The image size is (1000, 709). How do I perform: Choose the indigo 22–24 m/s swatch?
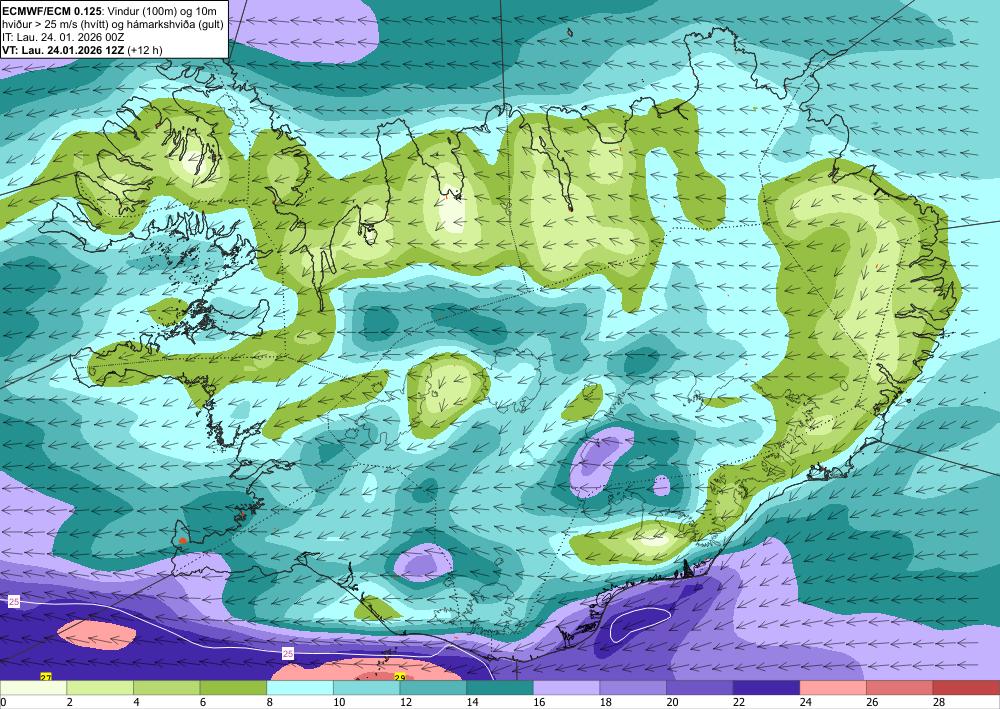(766, 688)
